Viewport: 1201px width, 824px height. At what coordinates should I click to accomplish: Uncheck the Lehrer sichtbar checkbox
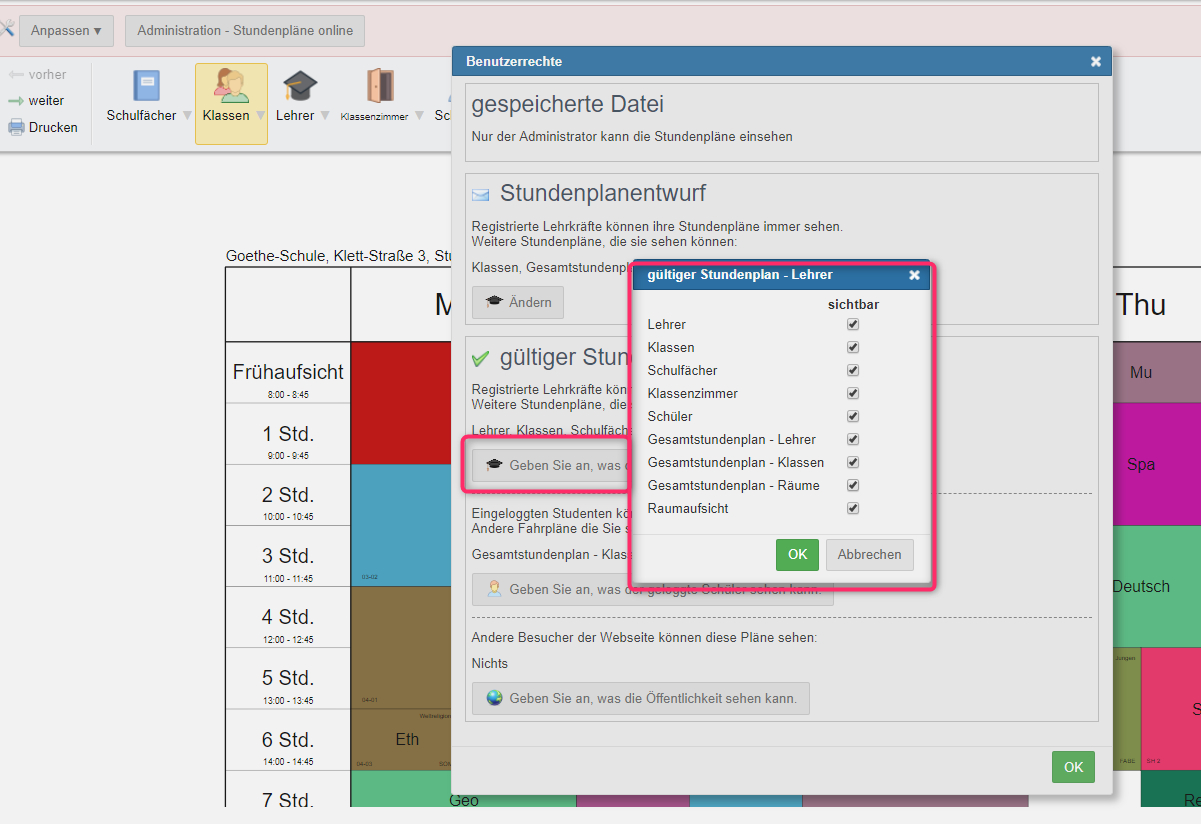pos(853,324)
